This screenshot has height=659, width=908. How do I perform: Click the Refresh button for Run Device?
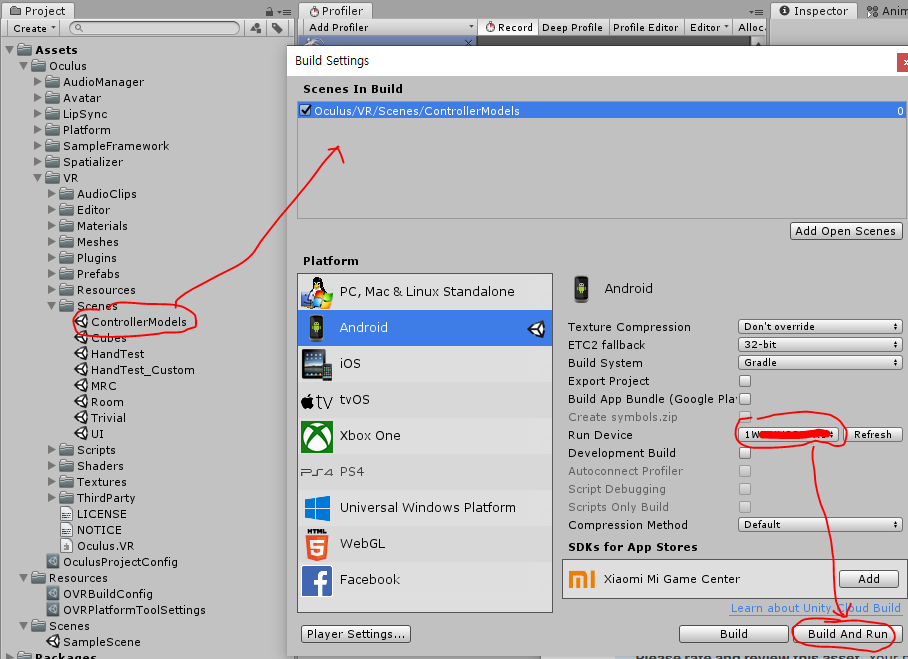pos(873,434)
